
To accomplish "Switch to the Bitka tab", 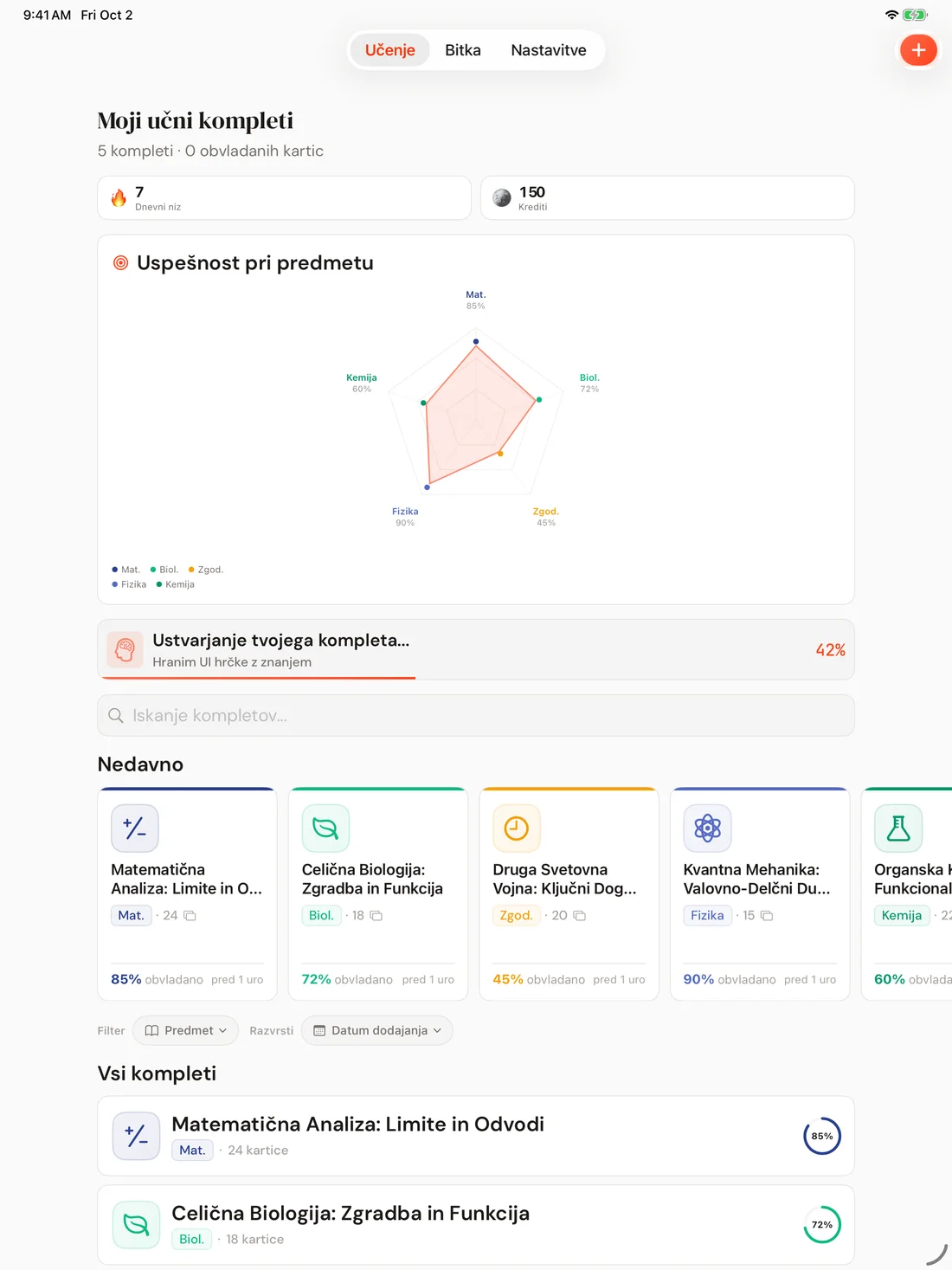I will (x=463, y=50).
